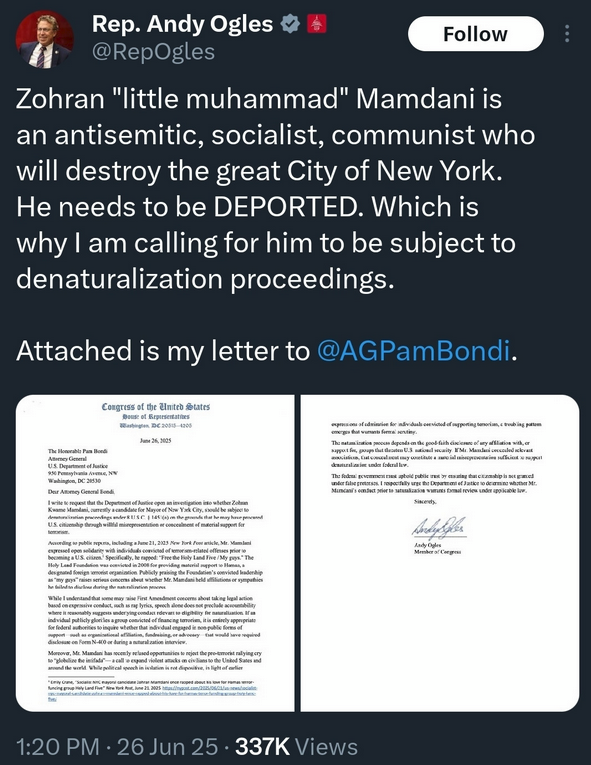Click 'Dear Attorney General Bondi' salutation line

(81, 492)
